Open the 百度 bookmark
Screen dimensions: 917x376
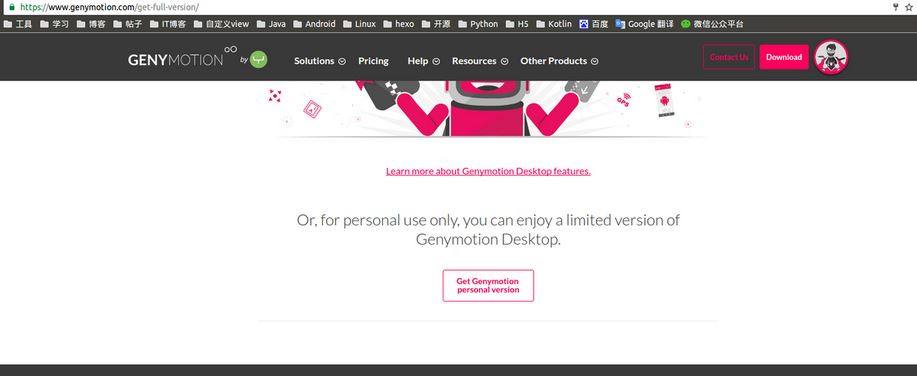594,24
